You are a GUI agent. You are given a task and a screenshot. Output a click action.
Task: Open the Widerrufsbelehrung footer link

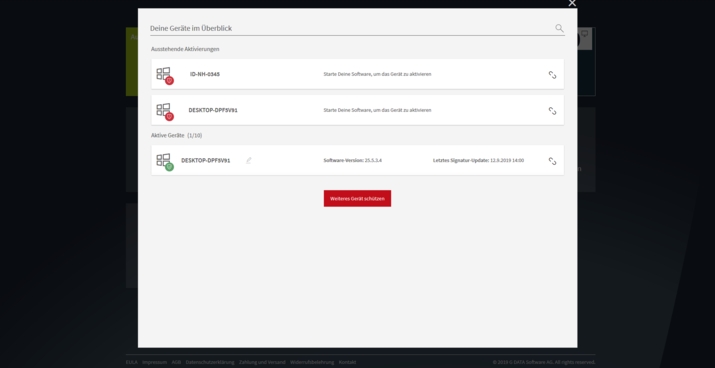pos(312,362)
